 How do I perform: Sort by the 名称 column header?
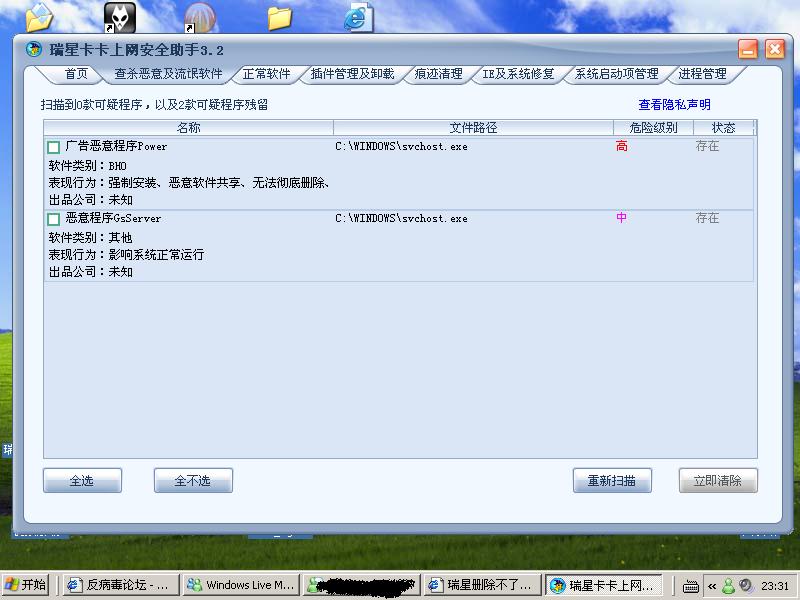click(189, 128)
